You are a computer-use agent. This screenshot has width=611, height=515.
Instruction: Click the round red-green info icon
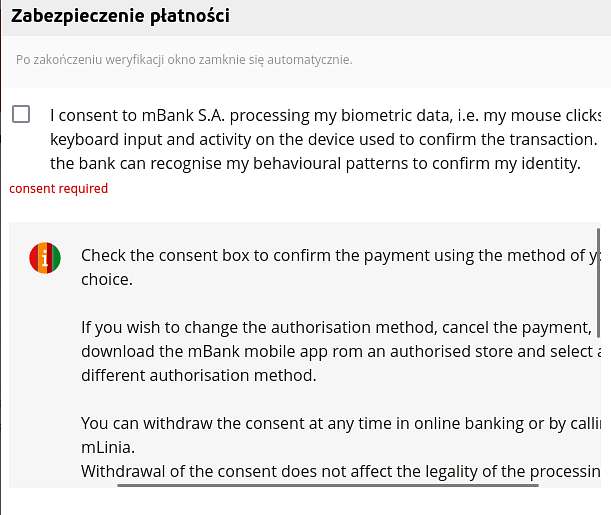(x=45, y=258)
